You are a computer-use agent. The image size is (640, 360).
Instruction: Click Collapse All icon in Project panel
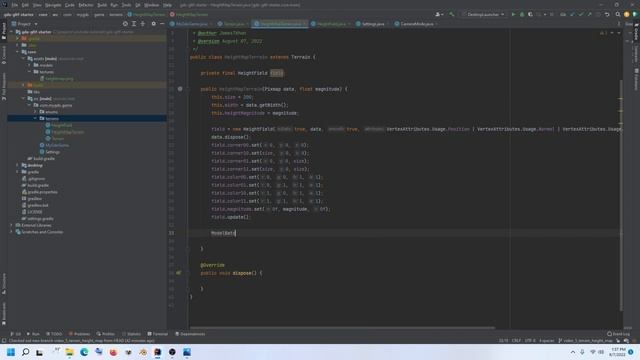(x=143, y=24)
